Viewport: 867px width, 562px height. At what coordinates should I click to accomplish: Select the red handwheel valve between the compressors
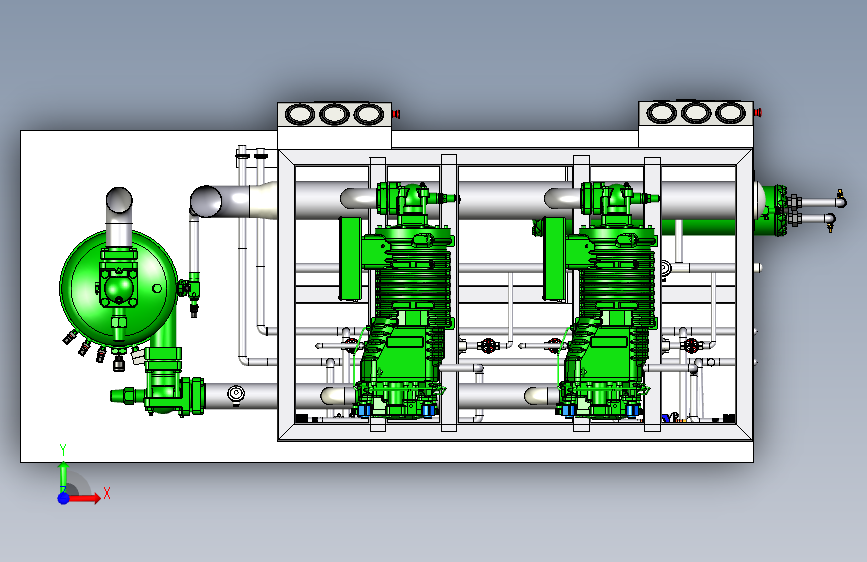[488, 346]
